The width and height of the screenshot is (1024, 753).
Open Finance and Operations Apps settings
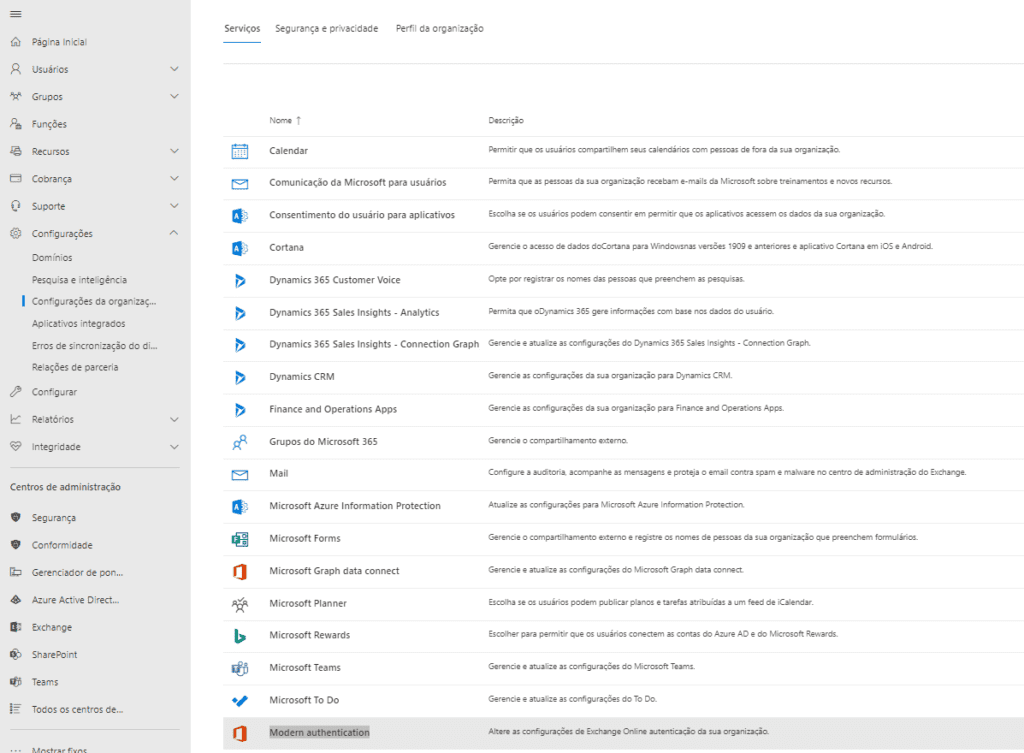[332, 409]
